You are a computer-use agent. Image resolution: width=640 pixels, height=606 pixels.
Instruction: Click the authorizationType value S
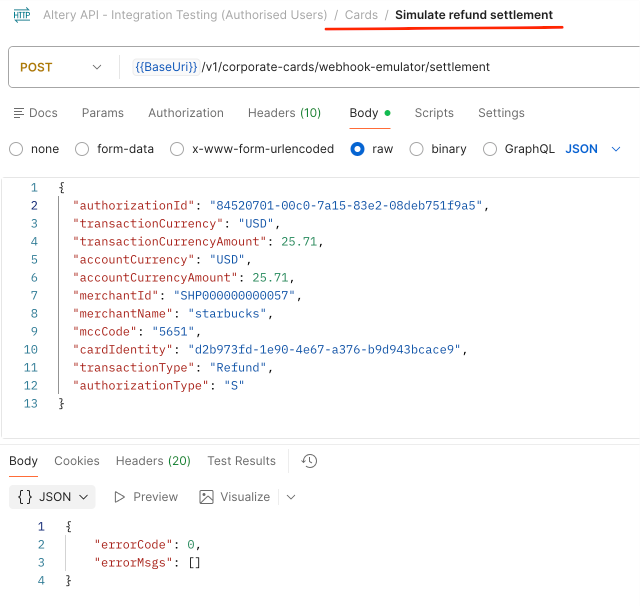pos(234,386)
